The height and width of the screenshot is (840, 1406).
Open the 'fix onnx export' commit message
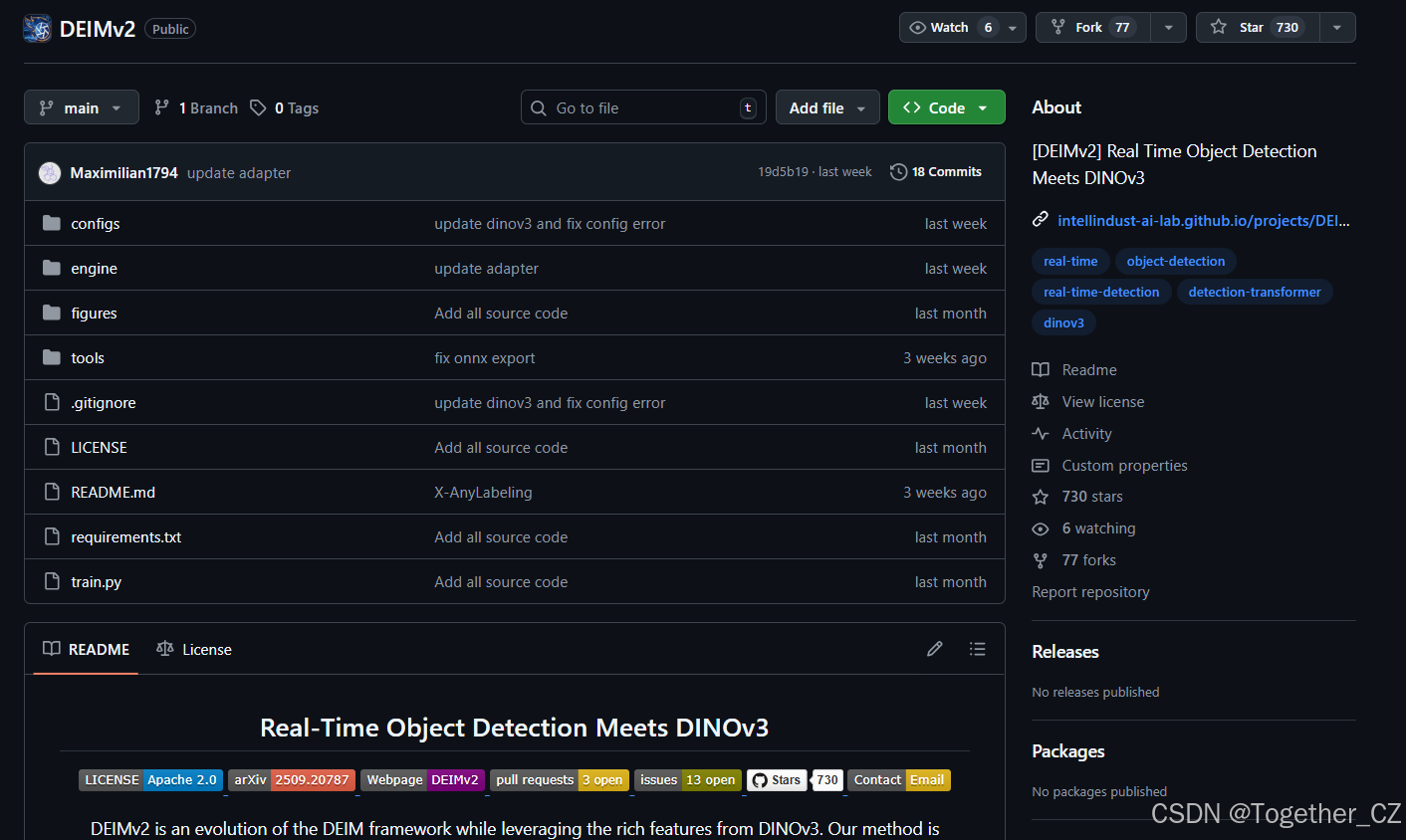point(485,358)
